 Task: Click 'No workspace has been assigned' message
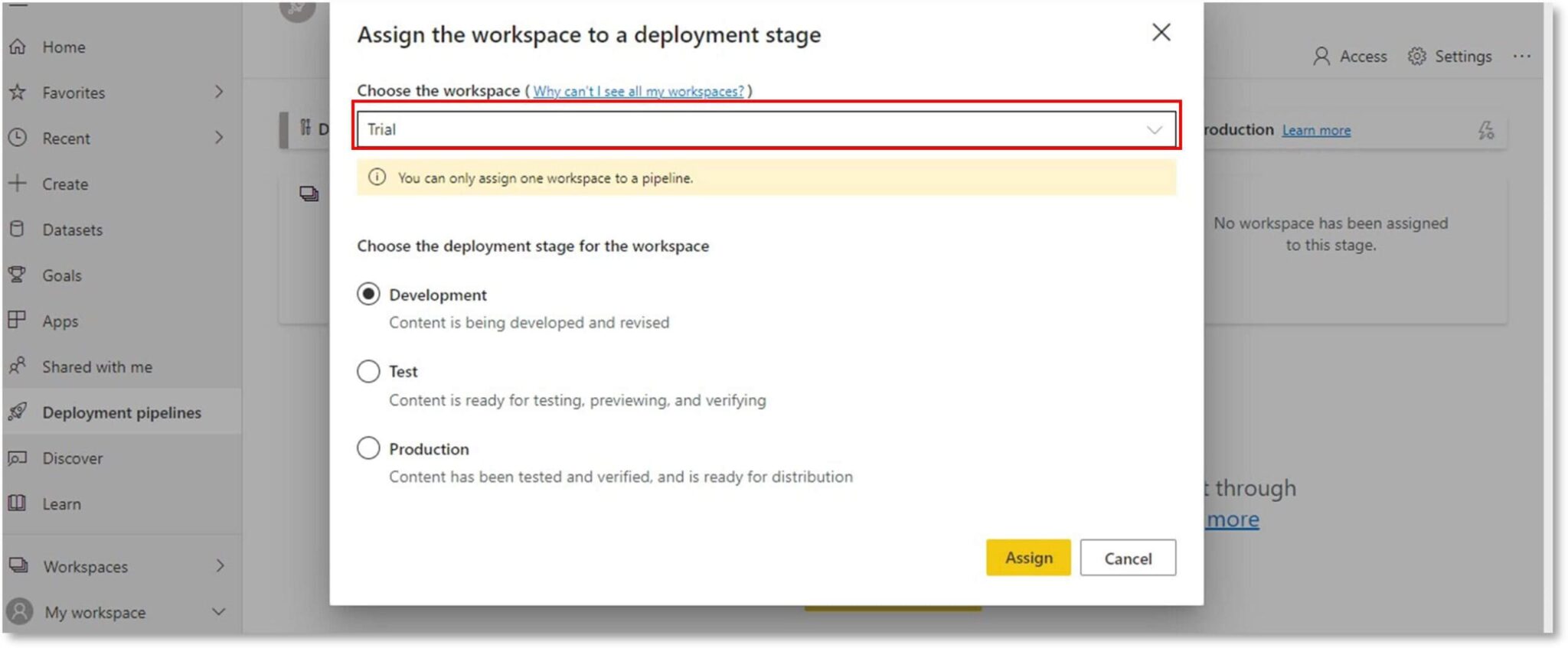click(x=1331, y=234)
